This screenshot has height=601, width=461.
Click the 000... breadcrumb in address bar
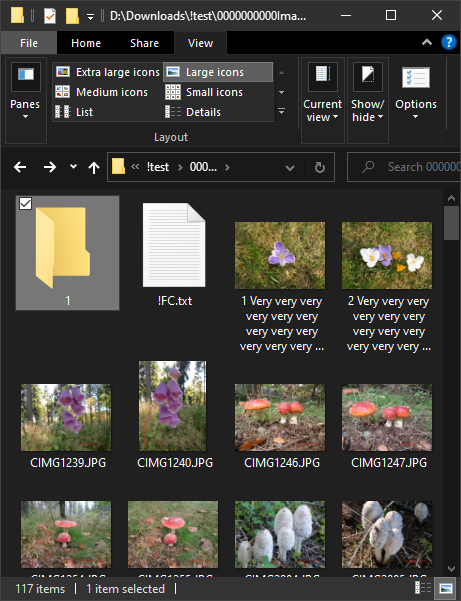tap(203, 167)
